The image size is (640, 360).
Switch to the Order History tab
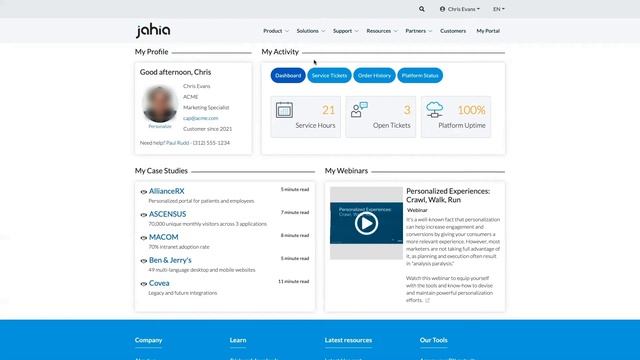pyautogui.click(x=374, y=76)
